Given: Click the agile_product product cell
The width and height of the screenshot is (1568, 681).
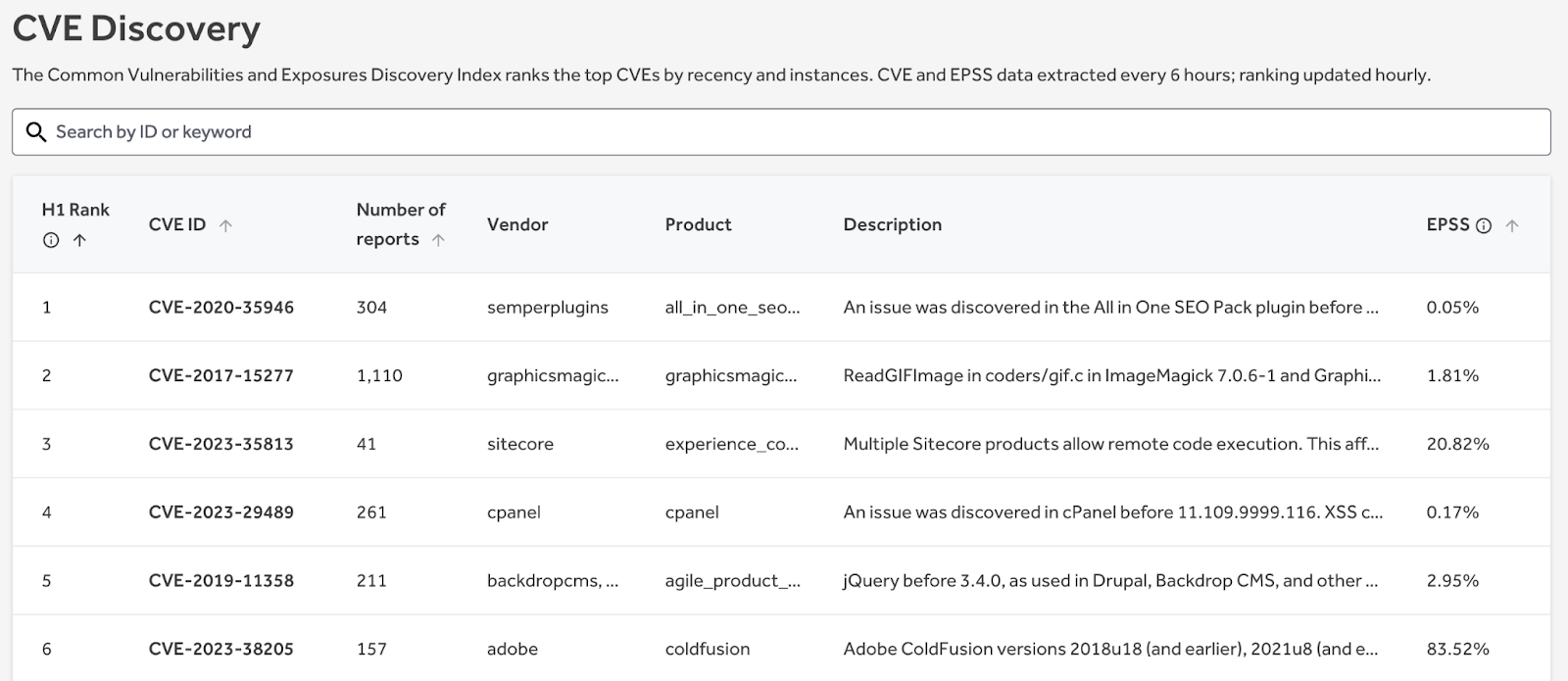Looking at the screenshot, I should [733, 581].
